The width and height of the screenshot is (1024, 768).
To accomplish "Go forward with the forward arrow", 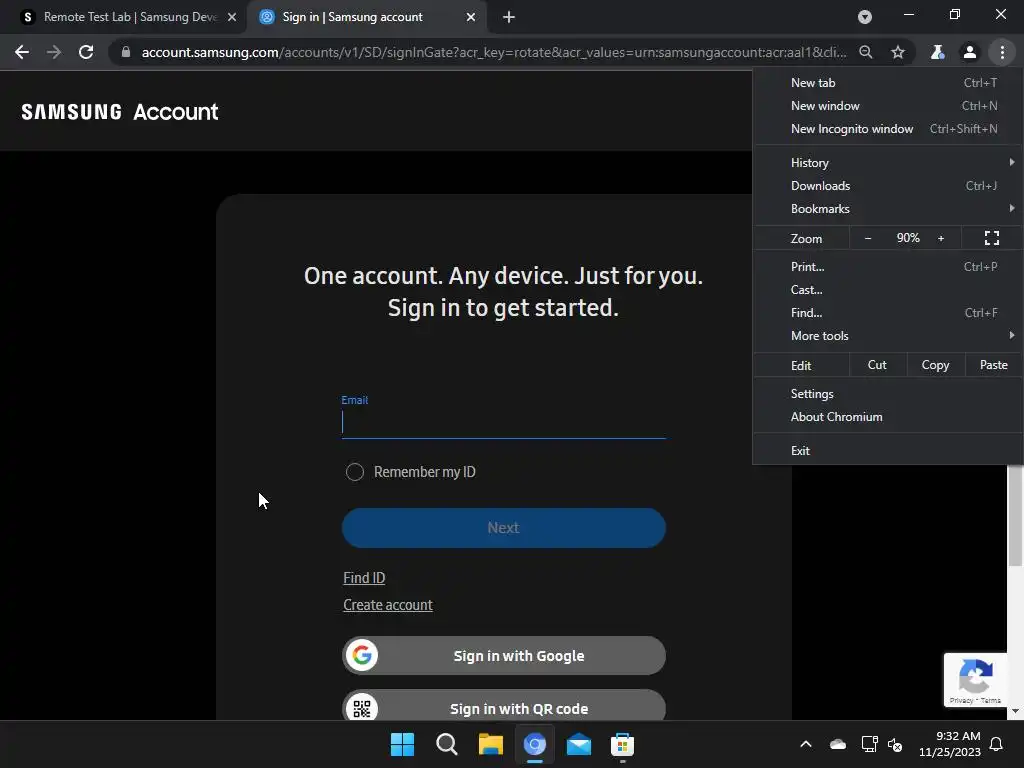I will 54,52.
